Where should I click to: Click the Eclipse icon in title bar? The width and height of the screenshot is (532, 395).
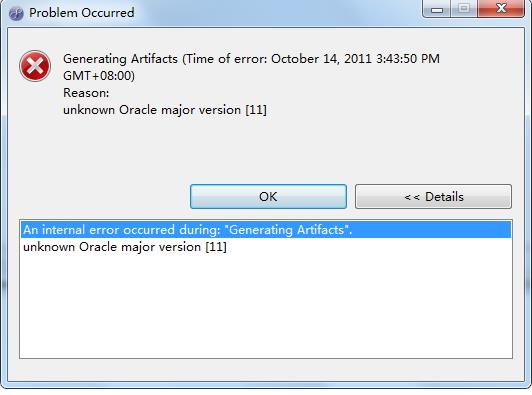(16, 14)
